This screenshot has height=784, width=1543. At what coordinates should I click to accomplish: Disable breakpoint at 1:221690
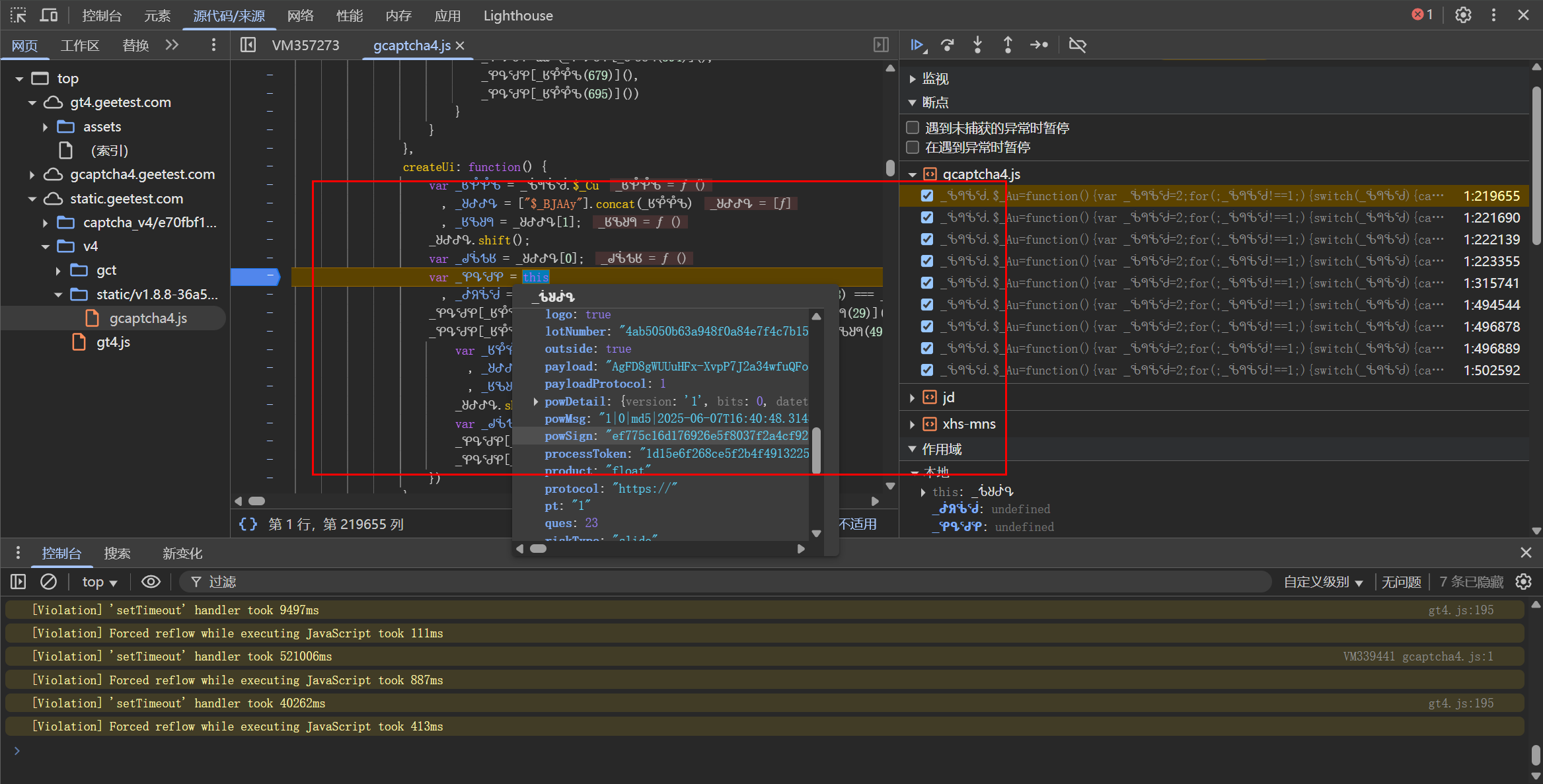927,217
